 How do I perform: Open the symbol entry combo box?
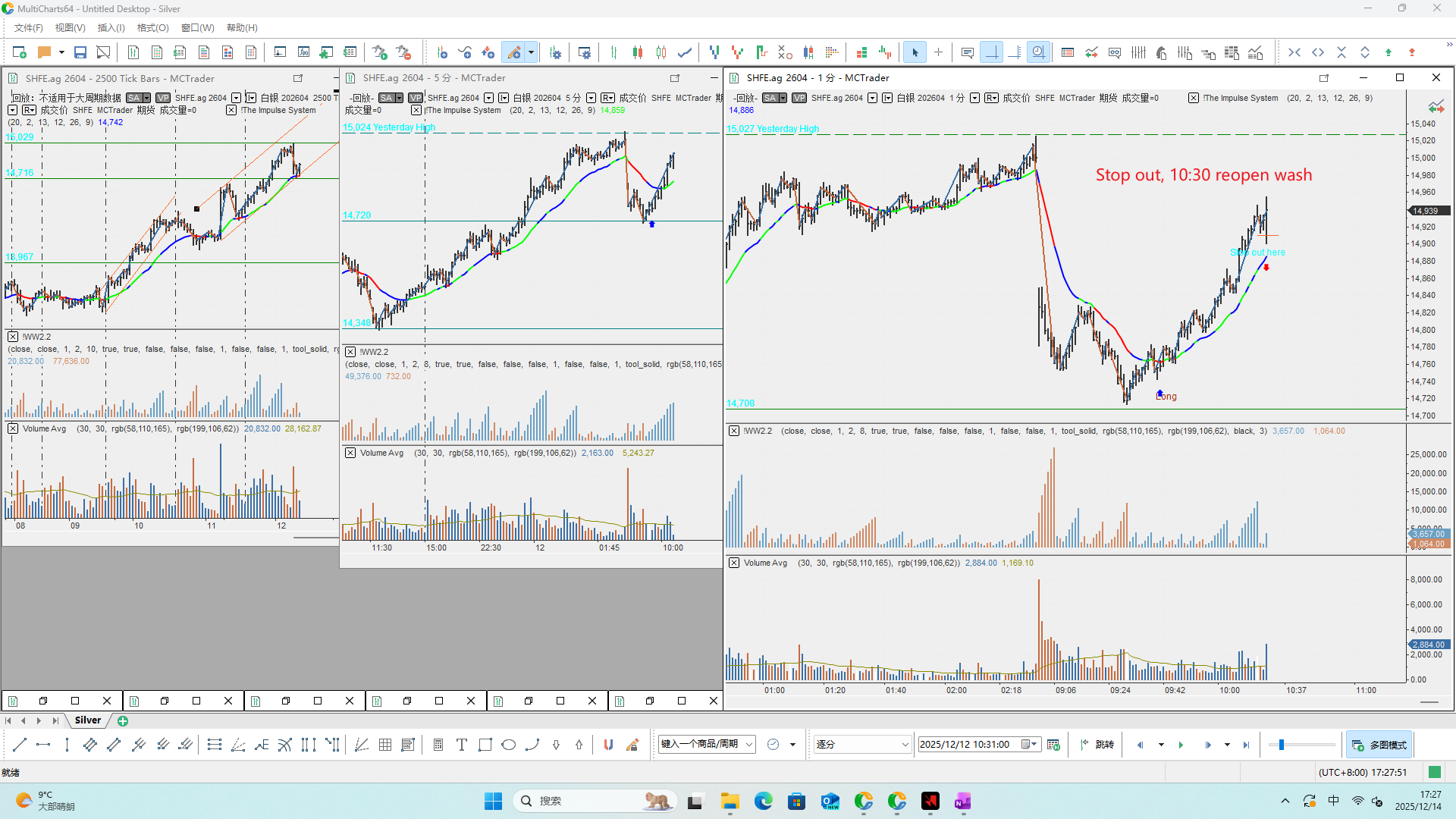(x=707, y=745)
